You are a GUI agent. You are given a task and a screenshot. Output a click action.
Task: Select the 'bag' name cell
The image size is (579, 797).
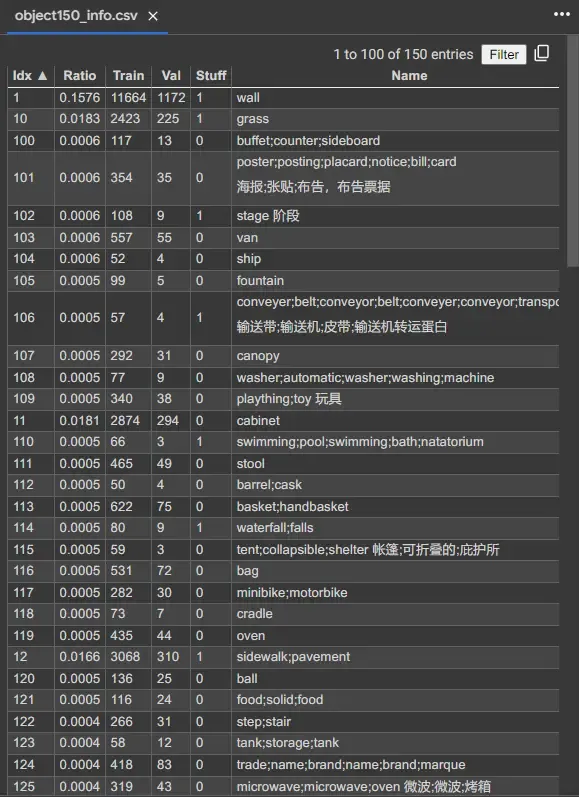(x=395, y=571)
